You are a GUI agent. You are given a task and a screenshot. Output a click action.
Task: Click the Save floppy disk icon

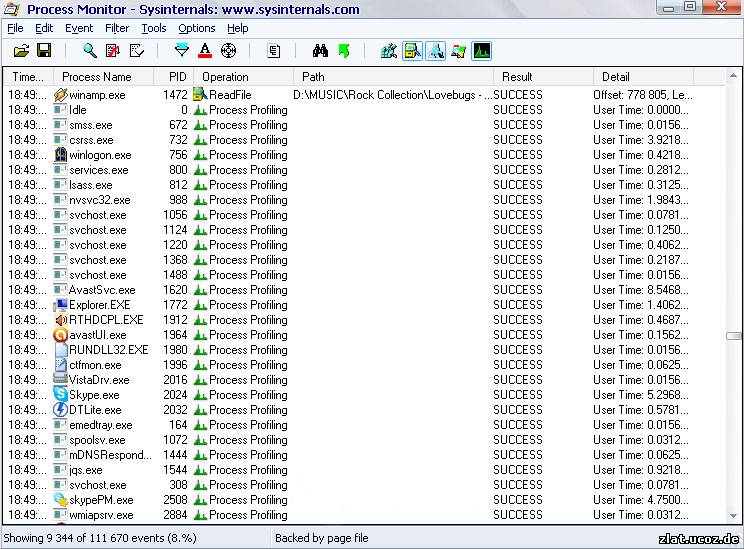(x=44, y=50)
